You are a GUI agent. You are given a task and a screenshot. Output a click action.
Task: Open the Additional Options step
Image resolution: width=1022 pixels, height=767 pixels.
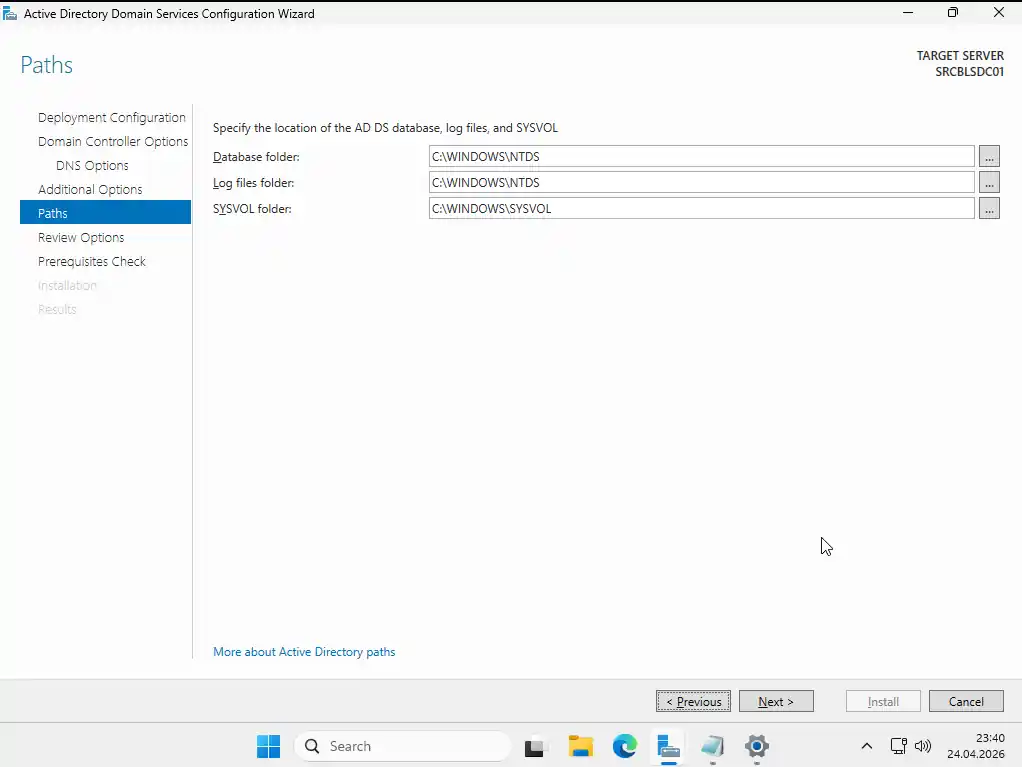tap(90, 190)
